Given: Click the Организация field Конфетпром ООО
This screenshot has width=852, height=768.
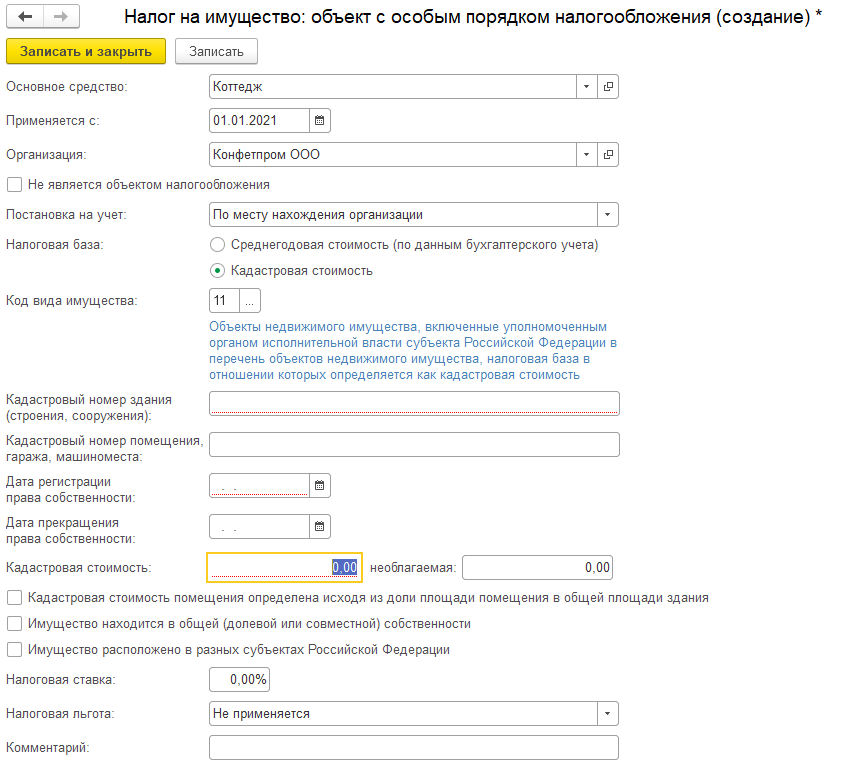Looking at the screenshot, I should 392,154.
